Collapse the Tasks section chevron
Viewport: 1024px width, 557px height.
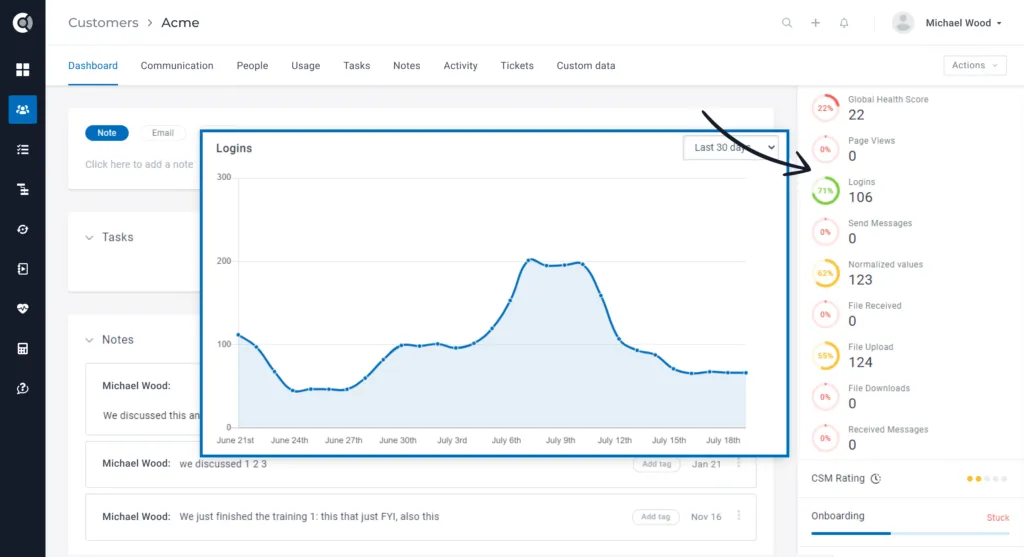[89, 238]
